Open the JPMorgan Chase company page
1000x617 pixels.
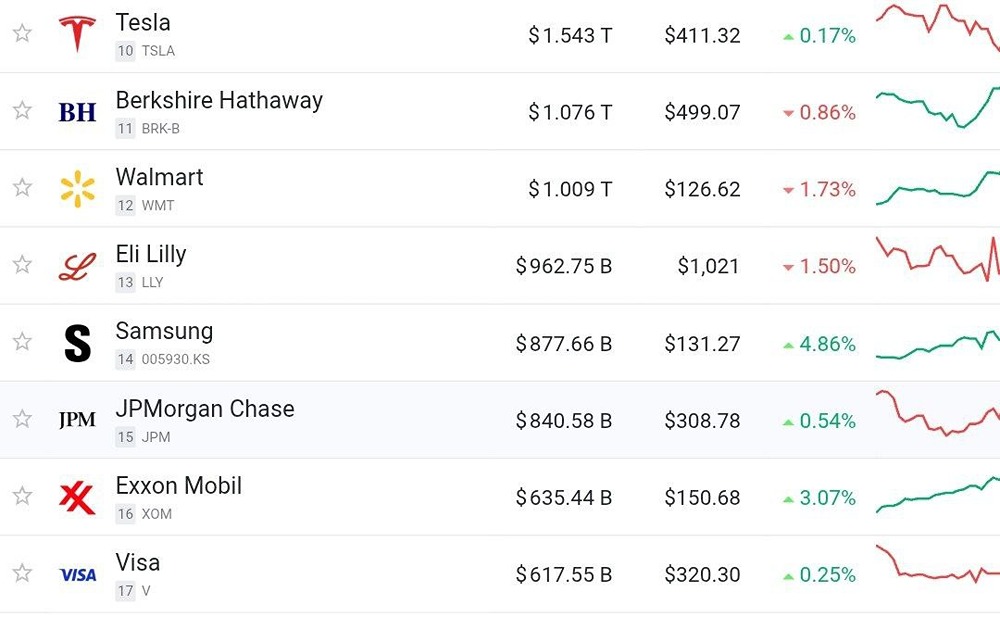tap(205, 409)
